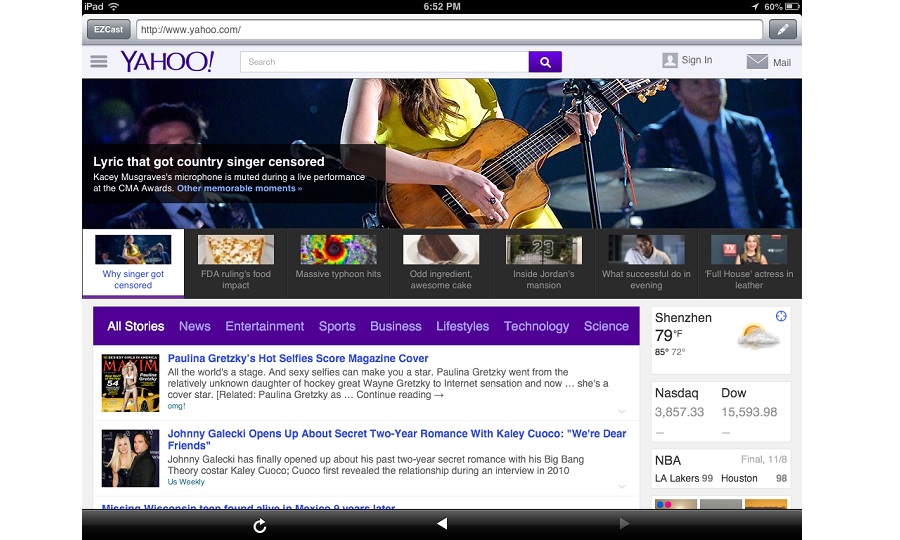Open Paulina Gretzky magazine cover article
Viewport: 900px width, 540px height.
point(298,358)
